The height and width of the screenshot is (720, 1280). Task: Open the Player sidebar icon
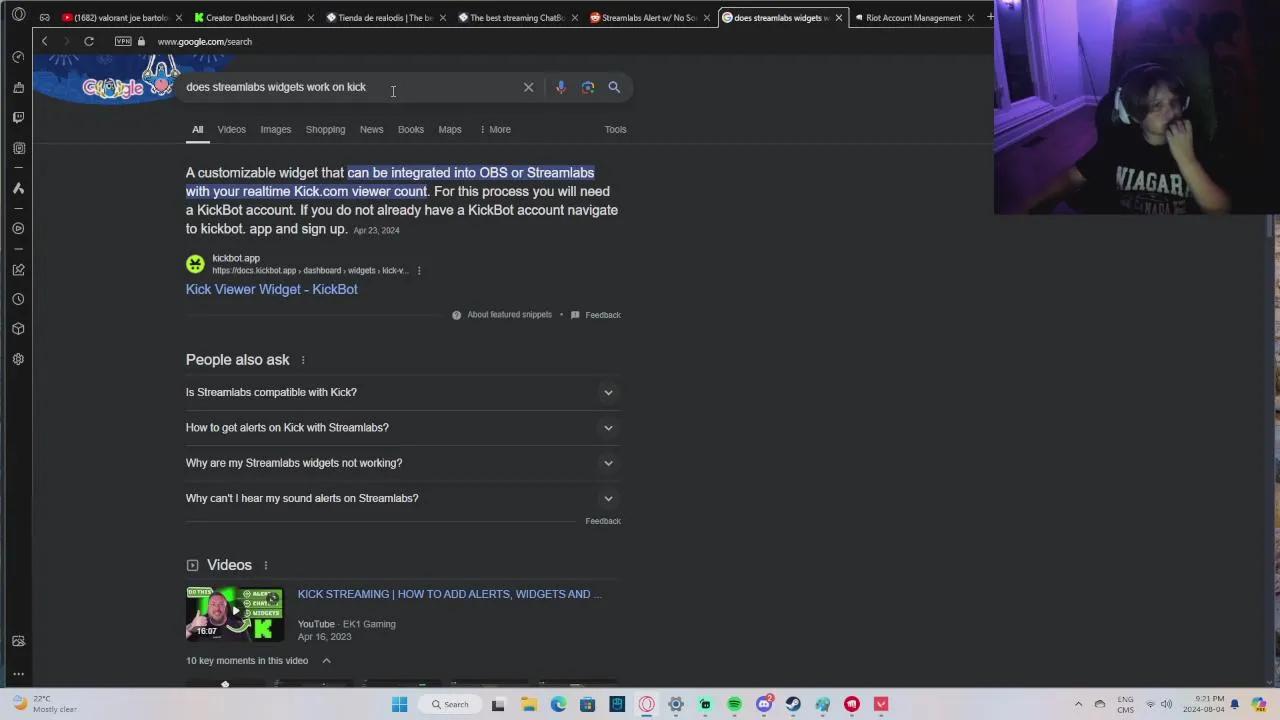click(x=18, y=228)
